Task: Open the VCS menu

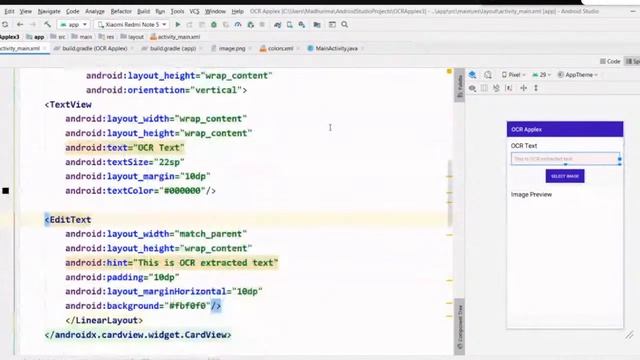Action: tap(194, 11)
